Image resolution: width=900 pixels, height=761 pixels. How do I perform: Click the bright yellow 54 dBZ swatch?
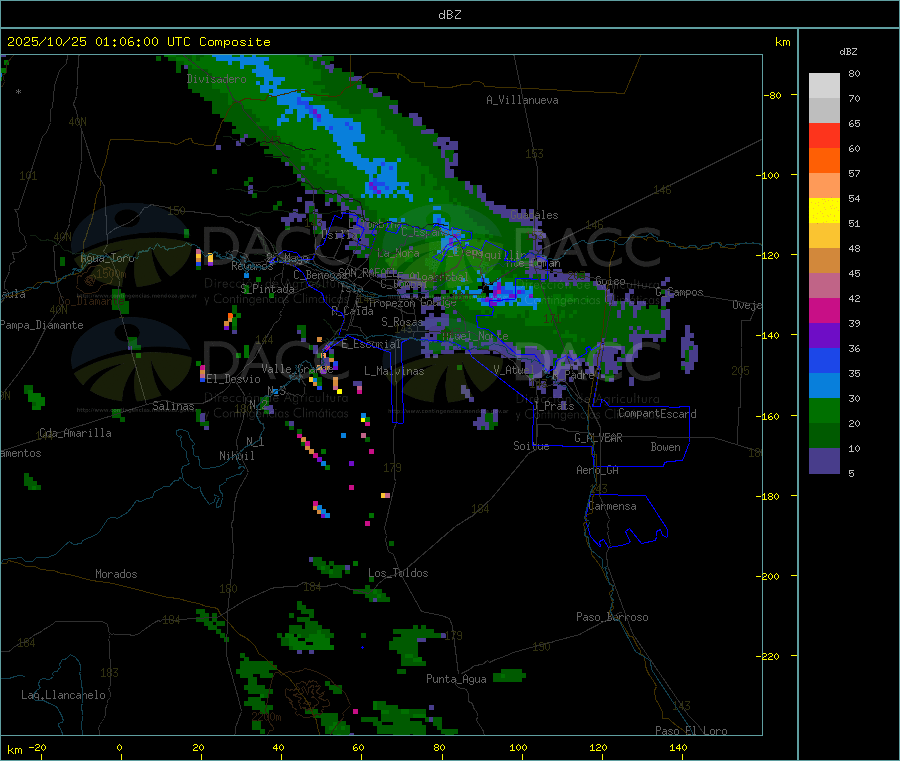(x=824, y=211)
